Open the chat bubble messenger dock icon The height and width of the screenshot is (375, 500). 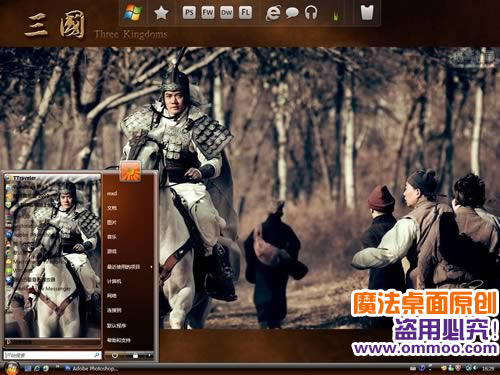click(x=292, y=13)
